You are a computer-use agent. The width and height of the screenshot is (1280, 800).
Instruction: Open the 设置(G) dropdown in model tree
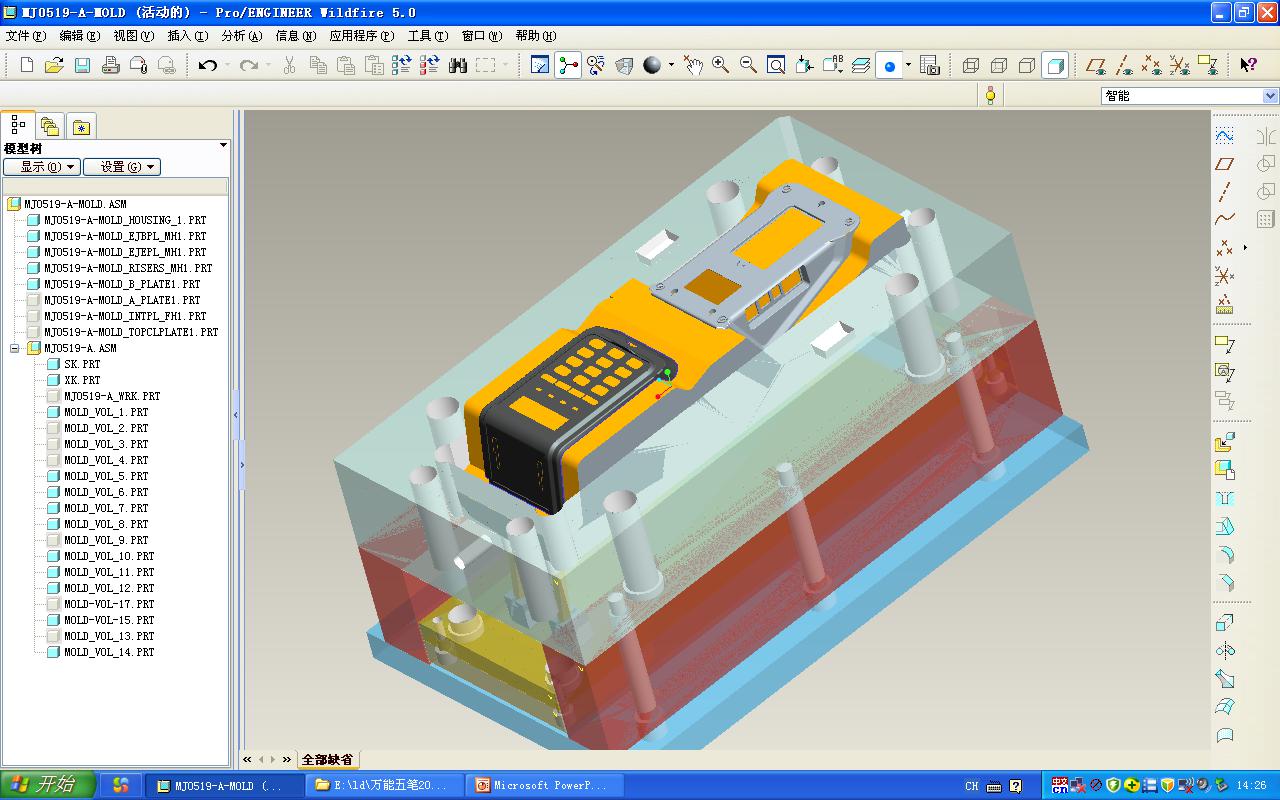click(122, 167)
